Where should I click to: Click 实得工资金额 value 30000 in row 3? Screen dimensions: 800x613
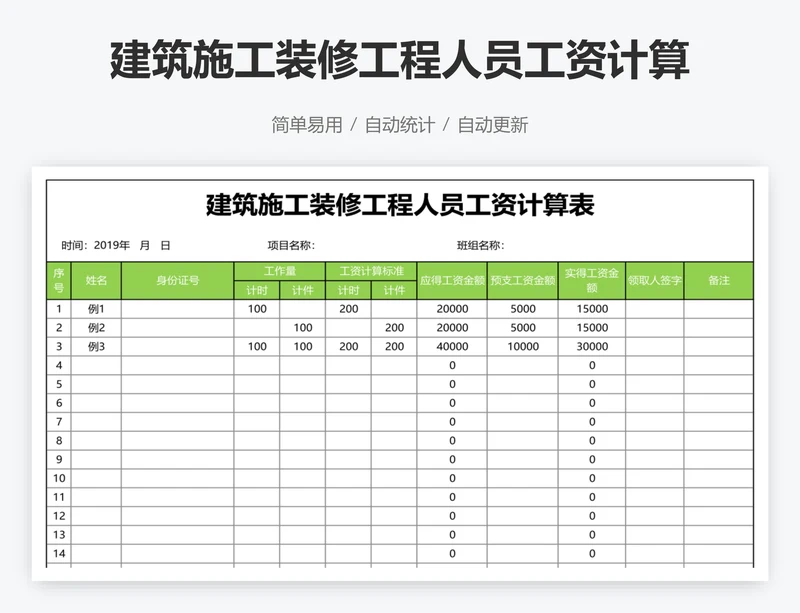[x=592, y=347]
